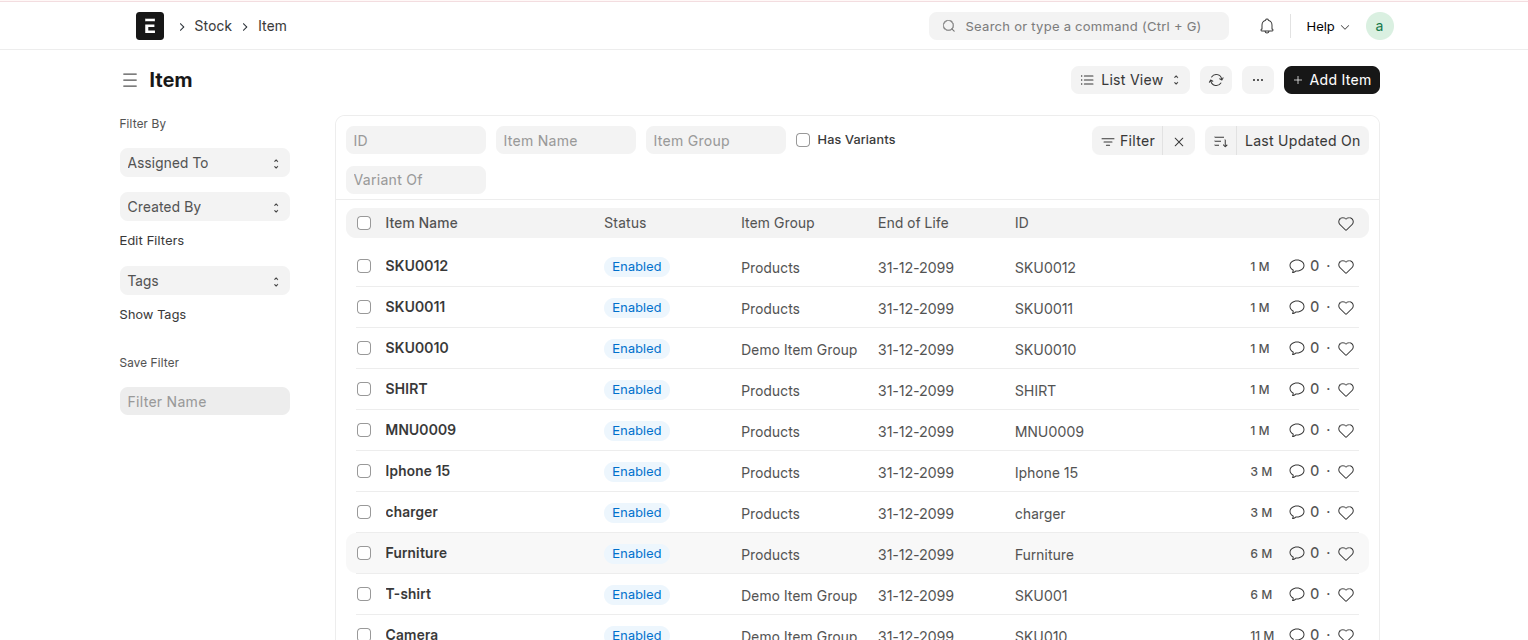Enable the Has Variants checkbox

pos(803,140)
